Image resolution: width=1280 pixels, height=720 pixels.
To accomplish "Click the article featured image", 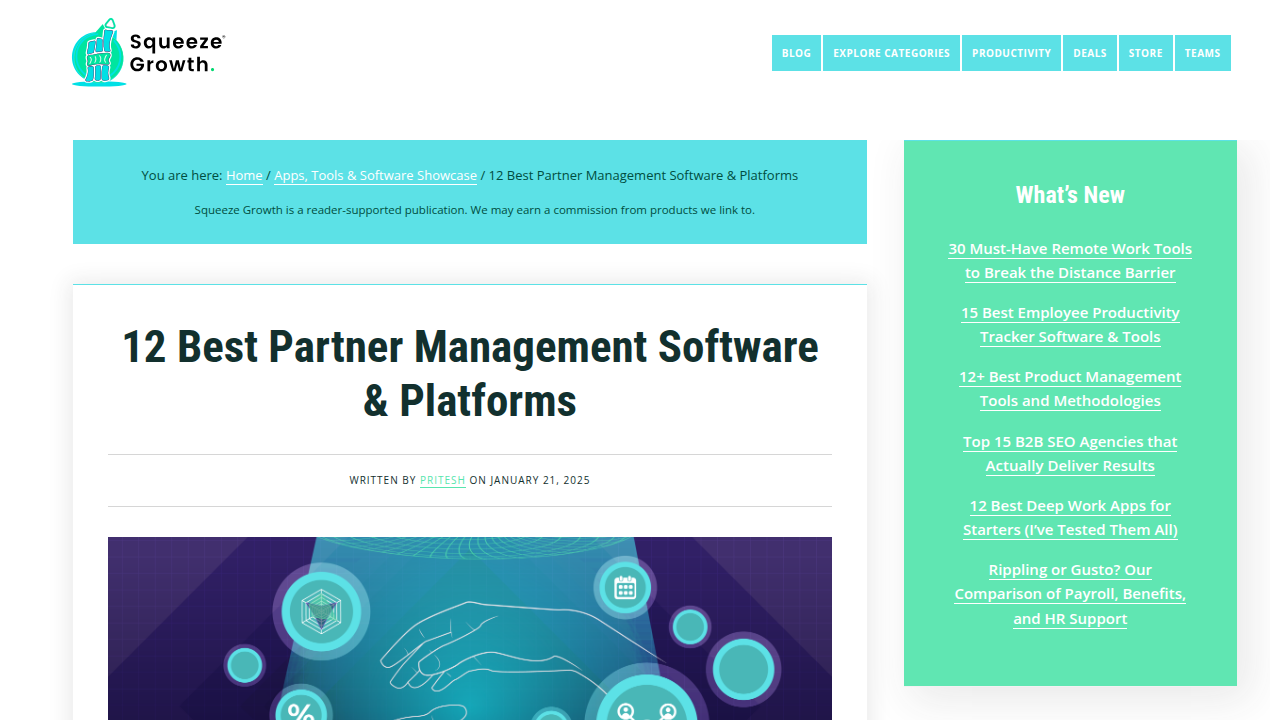I will (x=470, y=628).
